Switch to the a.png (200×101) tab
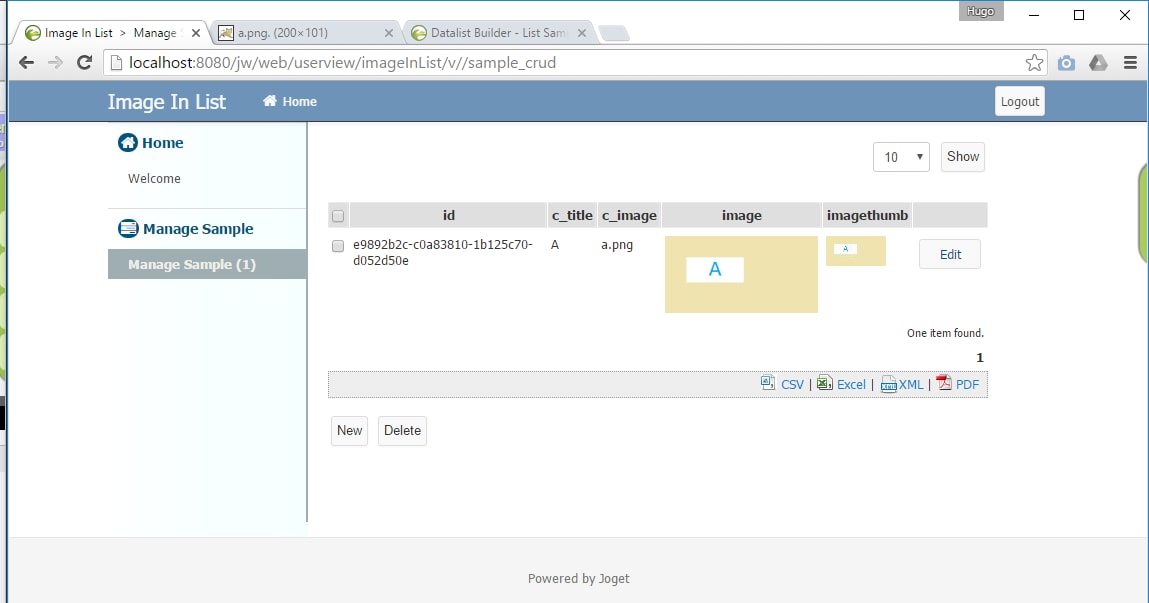Image resolution: width=1149 pixels, height=603 pixels. click(x=306, y=33)
